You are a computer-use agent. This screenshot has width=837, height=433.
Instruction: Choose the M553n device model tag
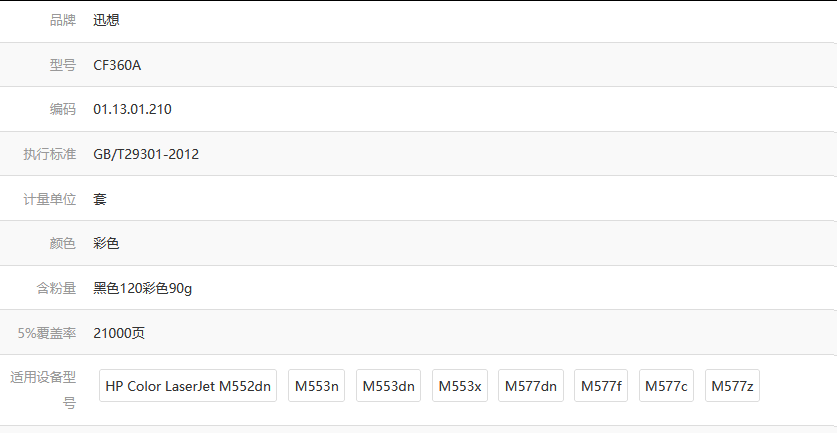click(317, 385)
